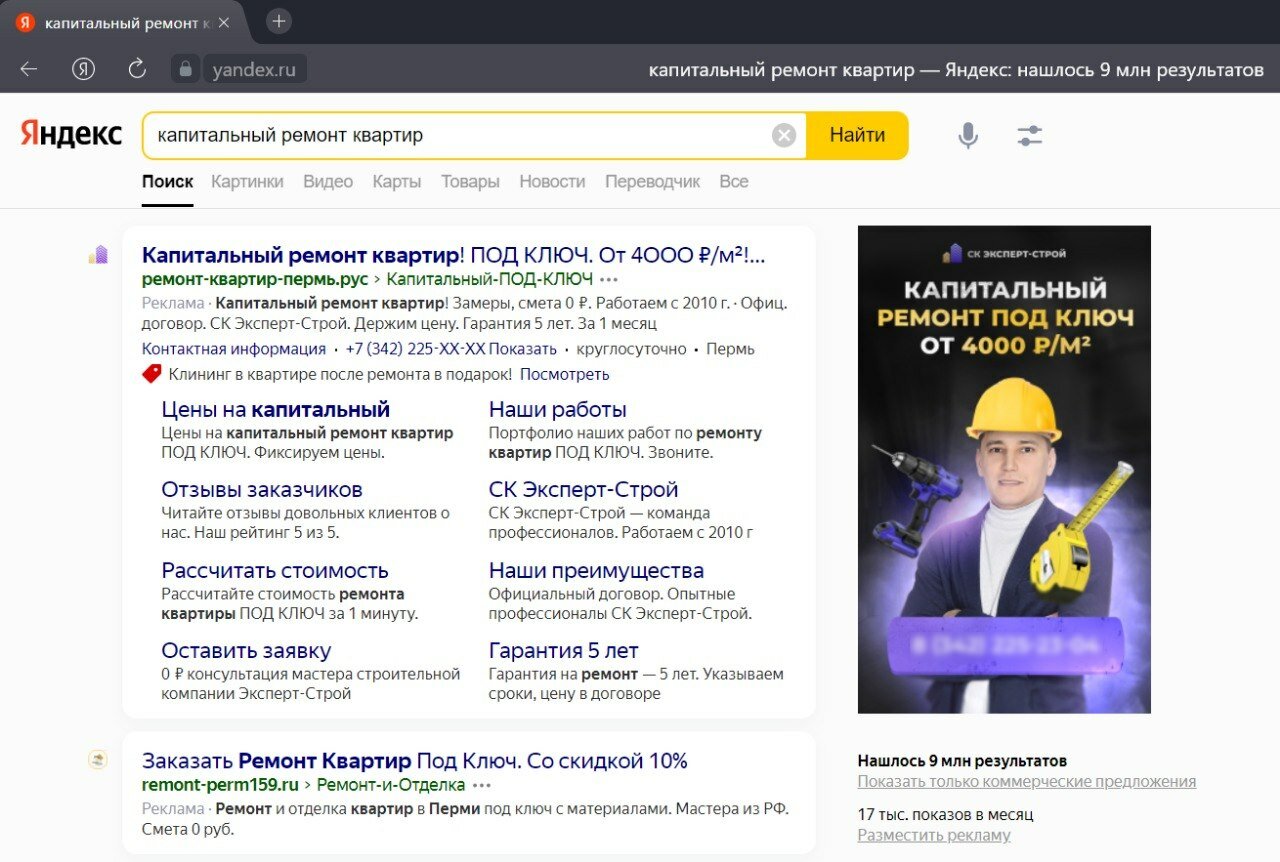Click the Посмотреть promo link
Image resolution: width=1280 pixels, height=862 pixels.
tap(564, 374)
